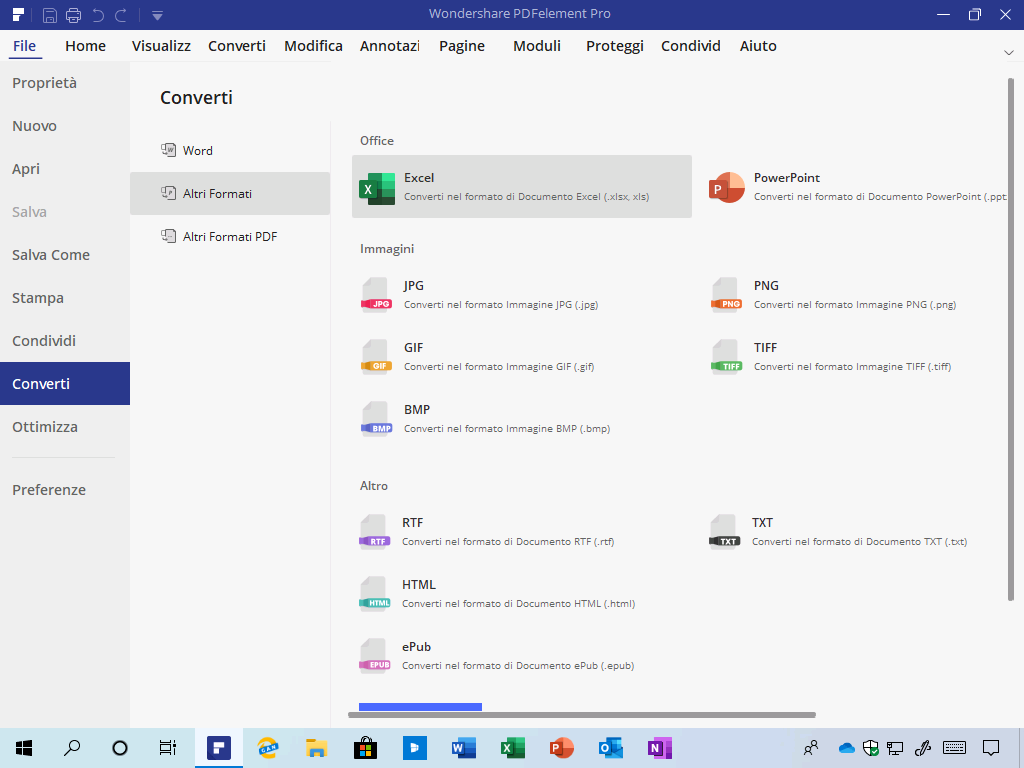Select Converti in the File sidebar

click(x=65, y=383)
